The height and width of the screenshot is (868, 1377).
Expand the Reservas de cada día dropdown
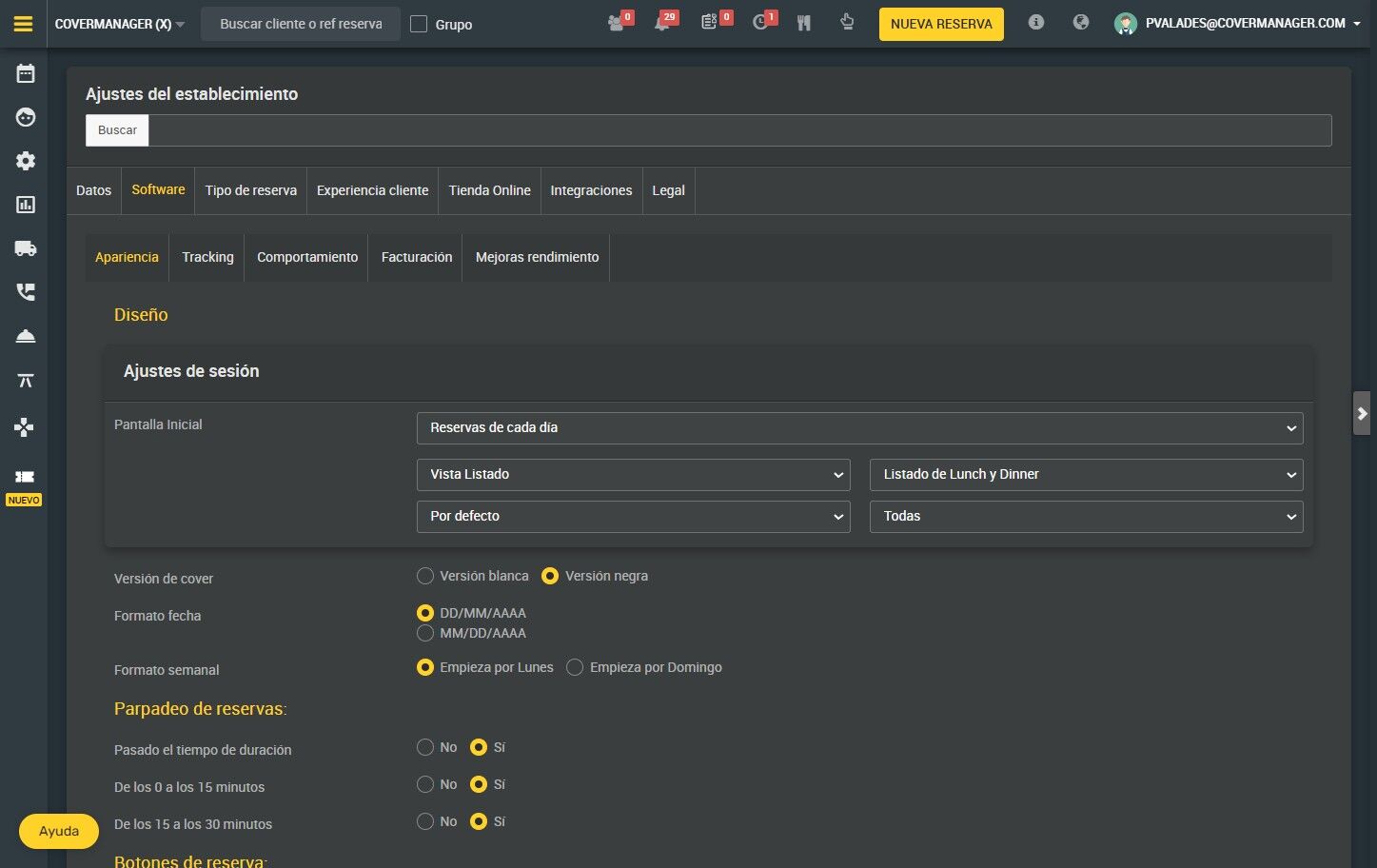tap(859, 428)
